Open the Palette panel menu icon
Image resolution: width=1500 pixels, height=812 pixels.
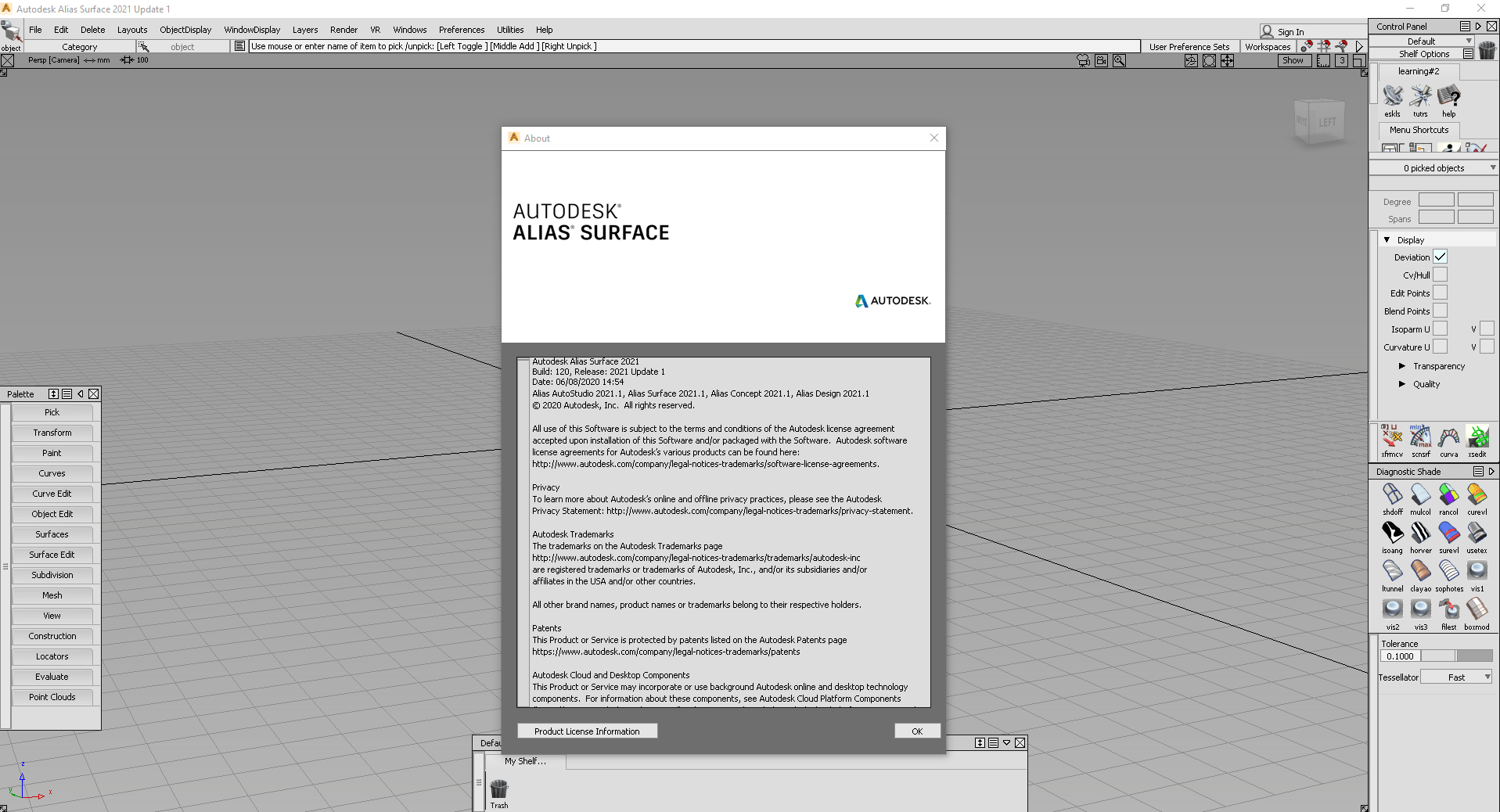coord(67,394)
